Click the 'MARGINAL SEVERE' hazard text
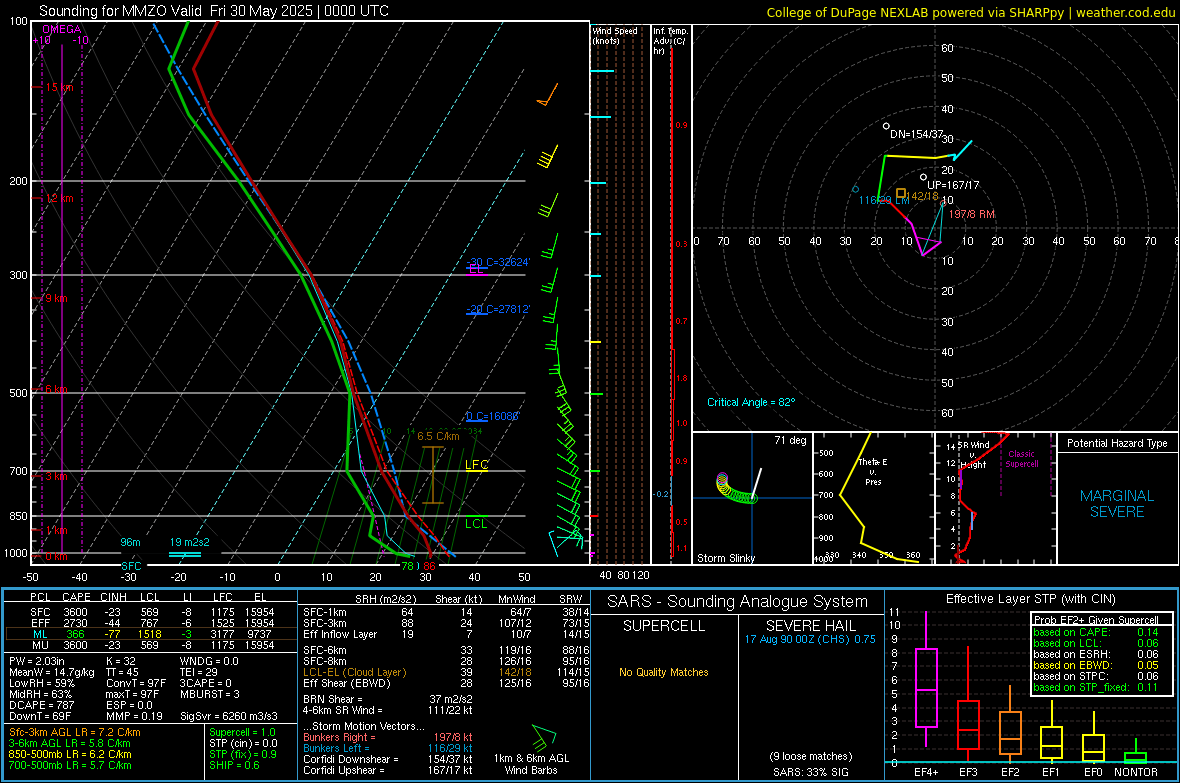Image resolution: width=1180 pixels, height=783 pixels. 1117,504
